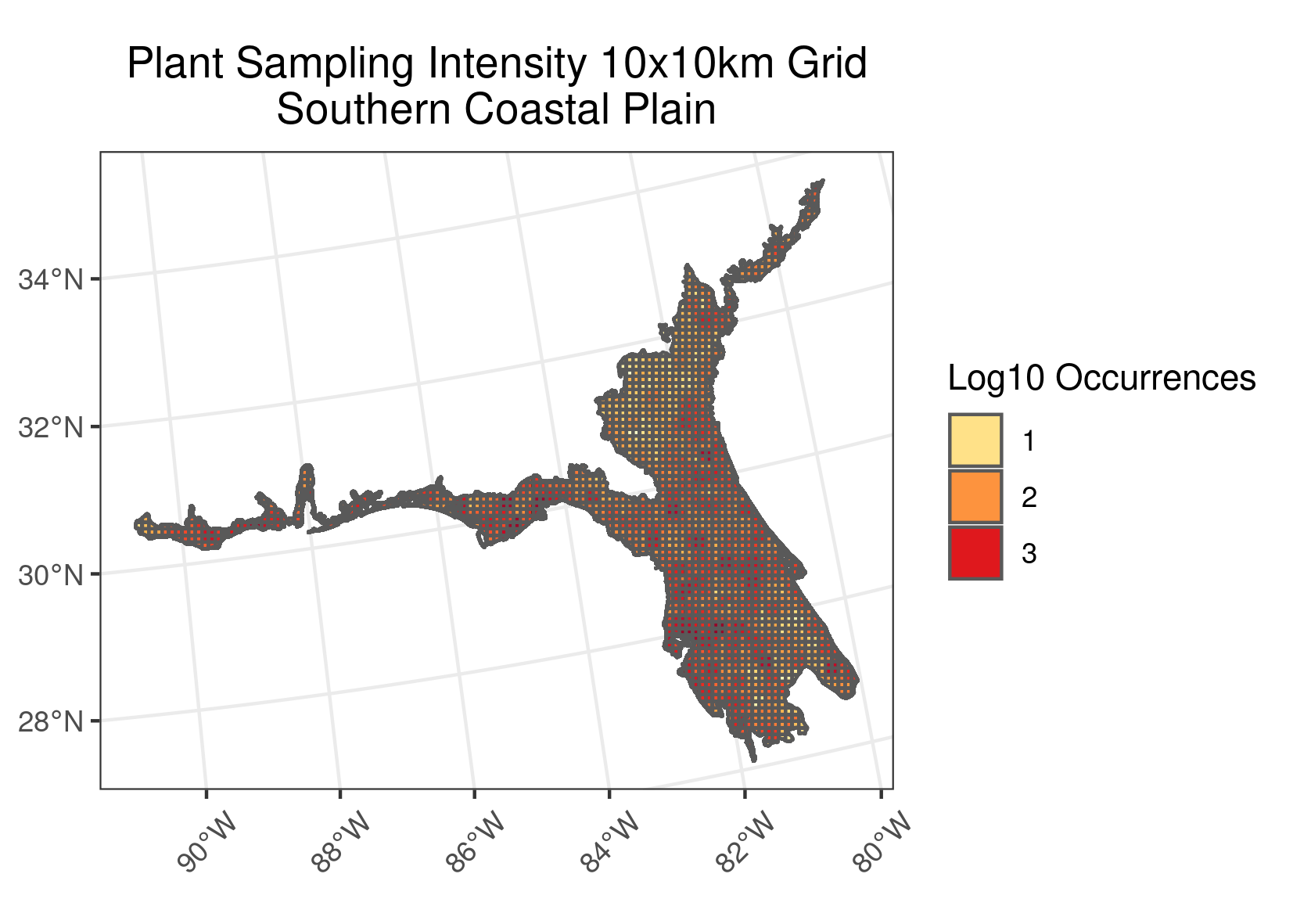Select the Plant Sampling Intensity title line

click(497, 64)
